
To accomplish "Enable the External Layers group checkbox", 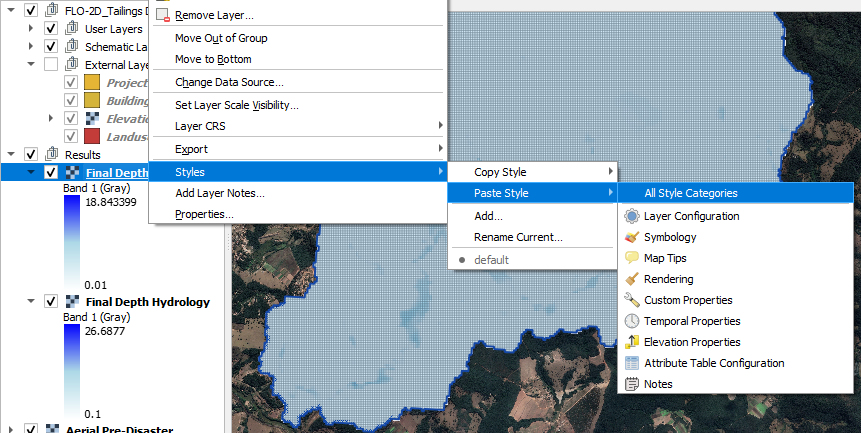I will click(51, 65).
